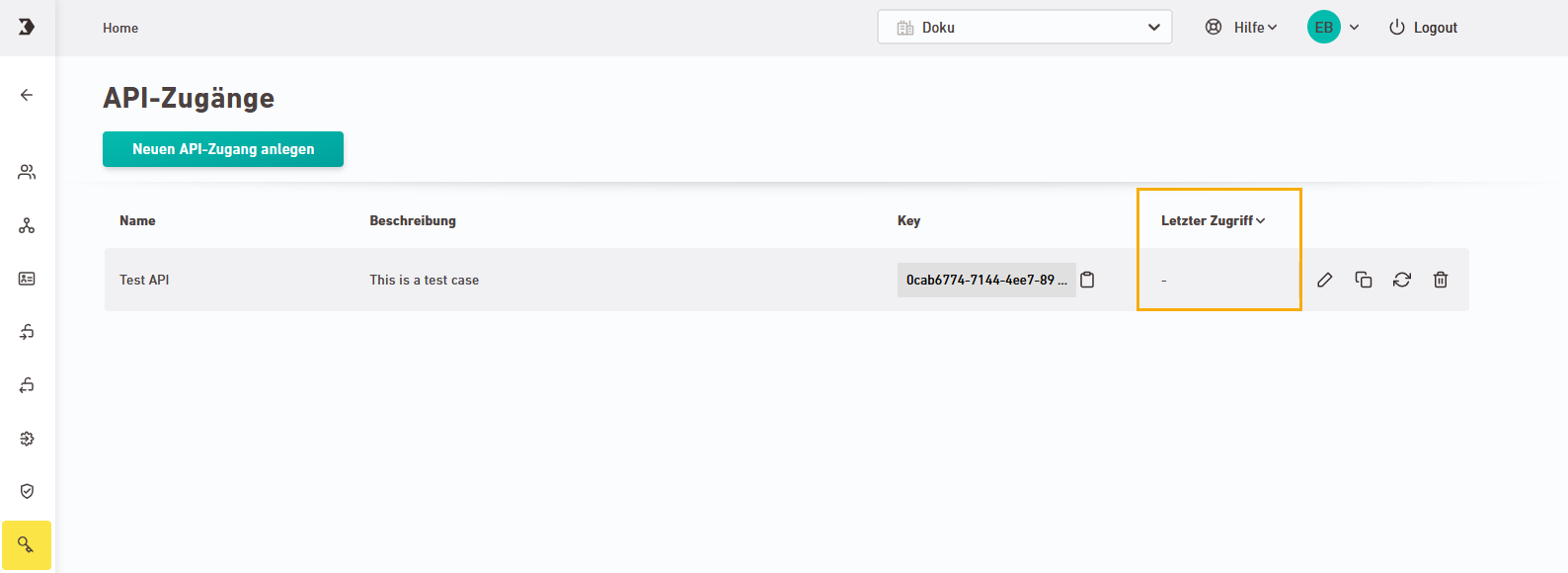This screenshot has width=1568, height=573.
Task: Copy the API key with the clipboard icon
Action: pos(1087,280)
